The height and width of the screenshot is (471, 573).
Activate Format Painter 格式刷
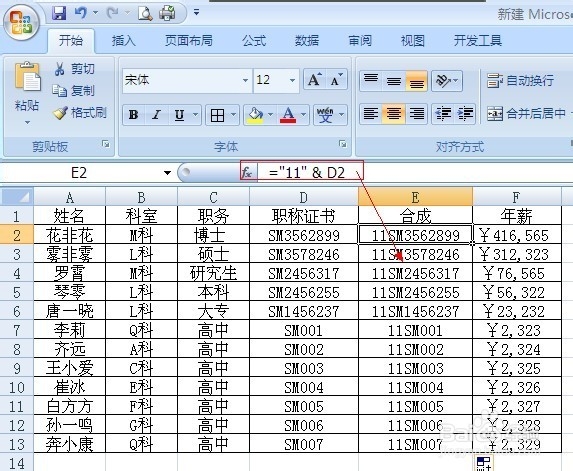(80, 113)
